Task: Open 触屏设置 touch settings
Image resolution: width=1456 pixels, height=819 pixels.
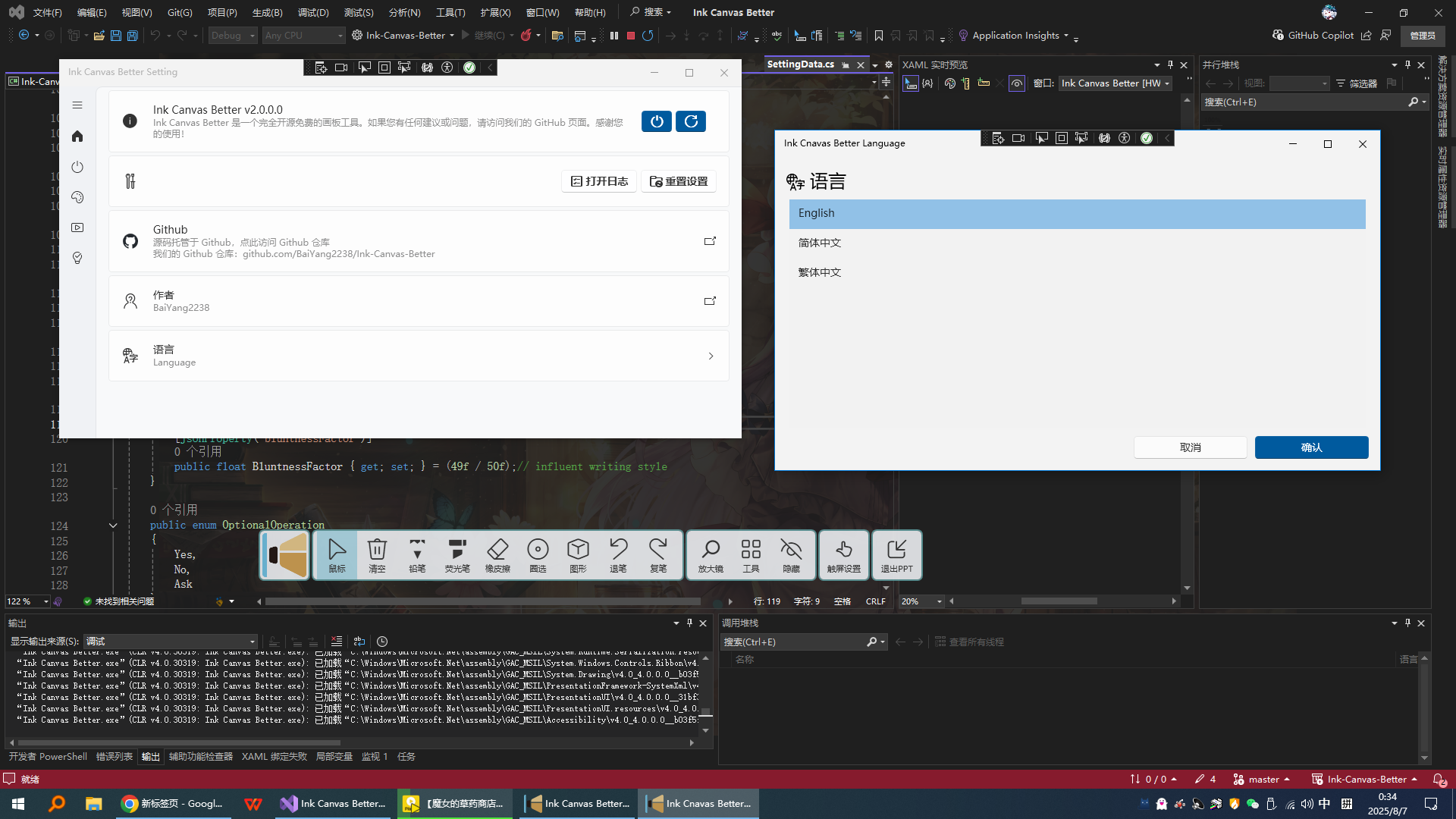Action: (x=843, y=555)
